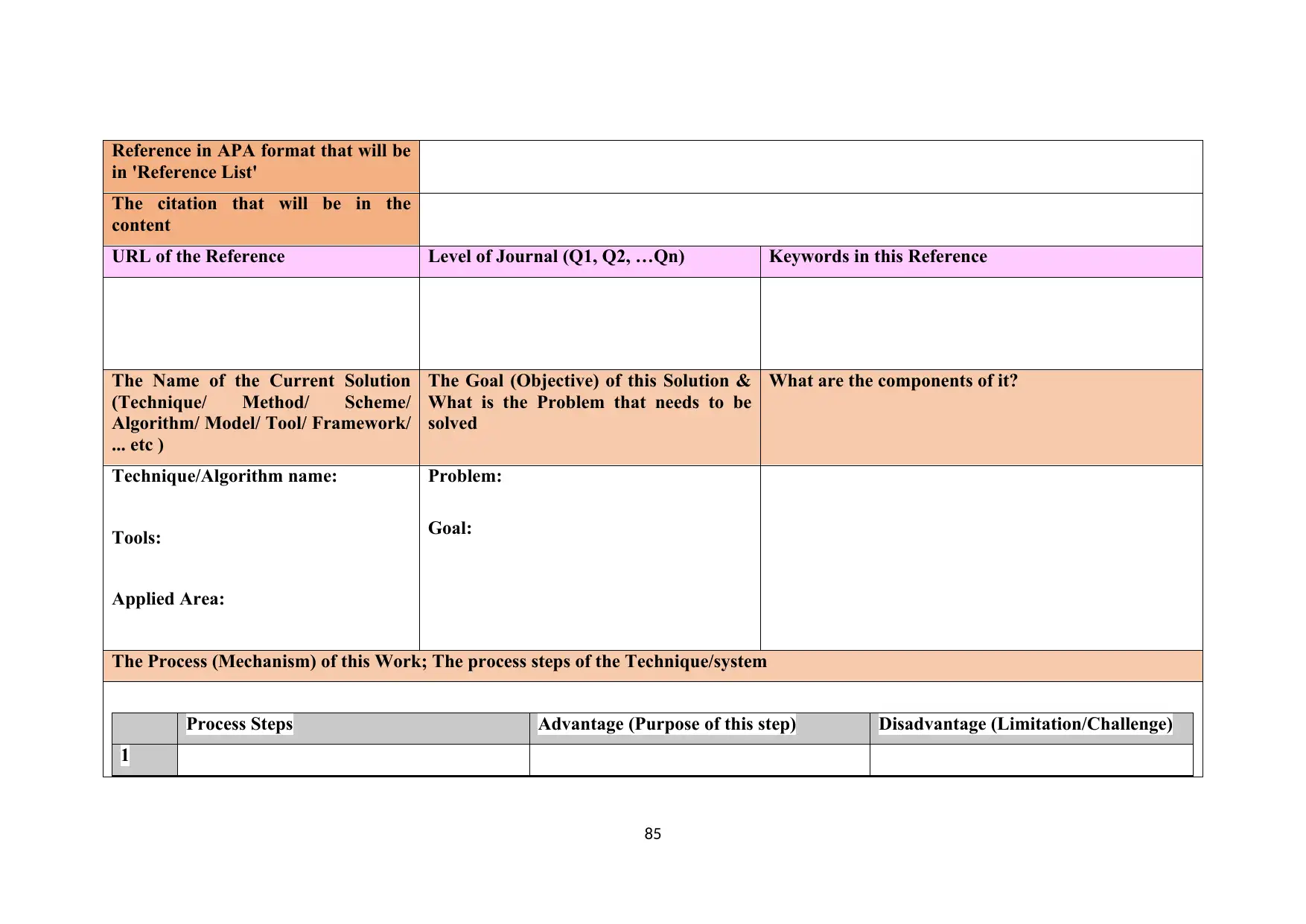Click 'The Goal (Objective) of this Solution' header

[590, 418]
